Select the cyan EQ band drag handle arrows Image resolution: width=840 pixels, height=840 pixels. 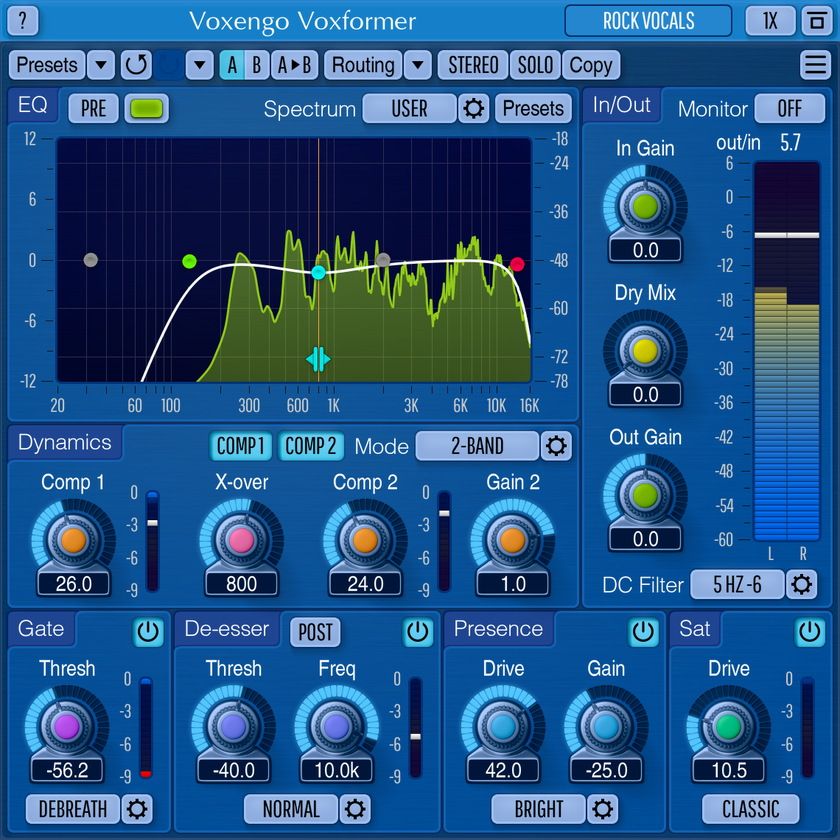(x=318, y=359)
